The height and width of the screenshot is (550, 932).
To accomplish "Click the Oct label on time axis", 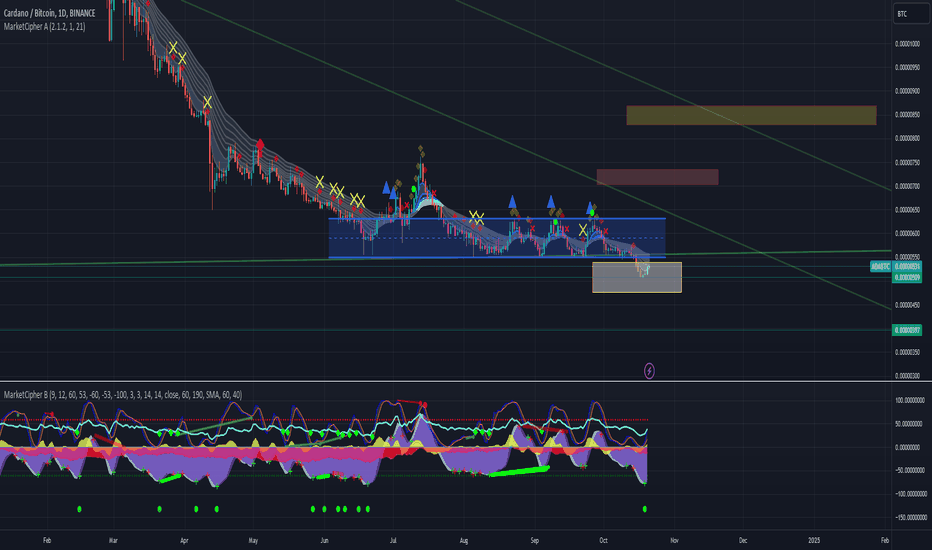I will 603,540.
